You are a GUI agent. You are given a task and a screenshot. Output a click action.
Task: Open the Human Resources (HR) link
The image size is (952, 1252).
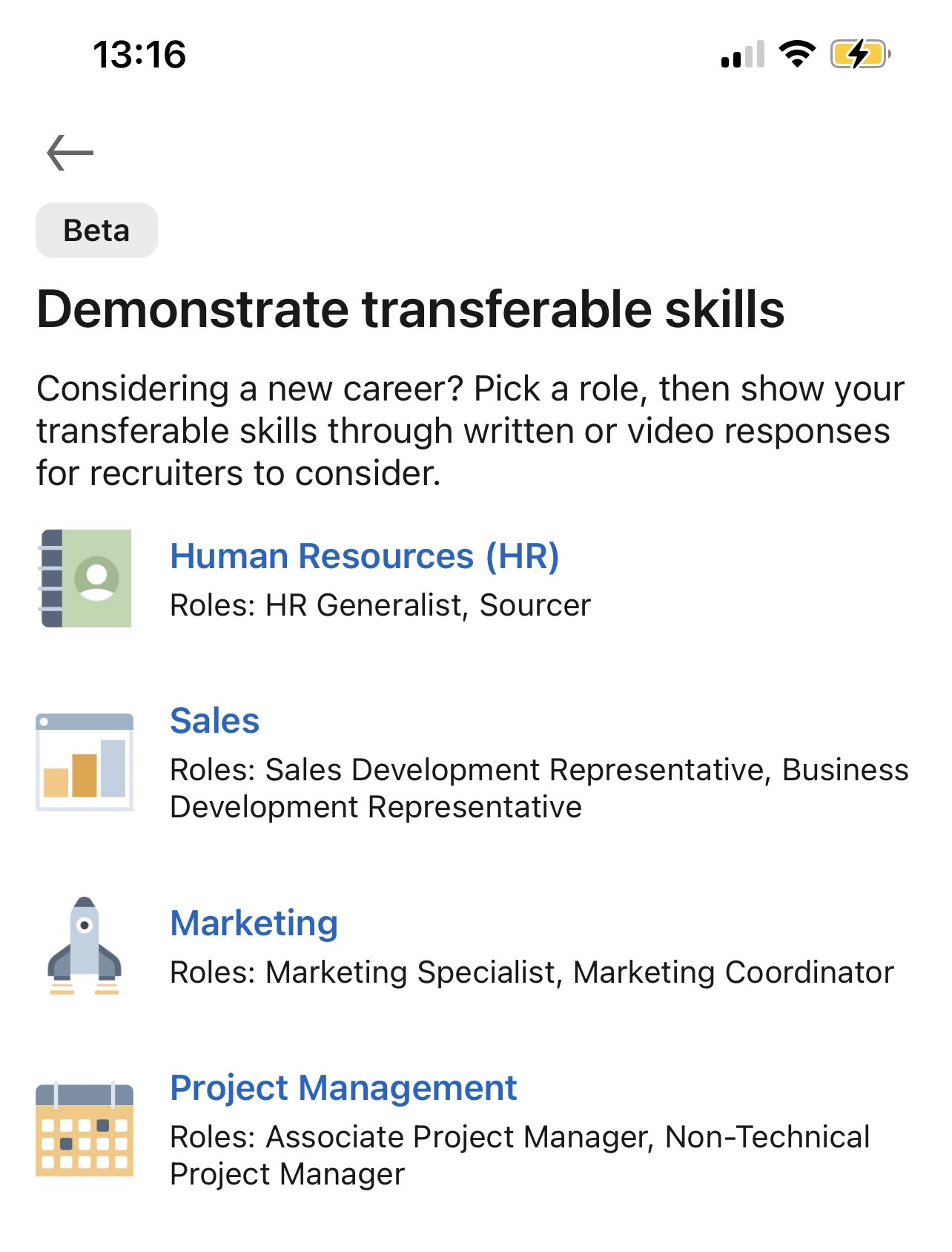click(x=365, y=556)
